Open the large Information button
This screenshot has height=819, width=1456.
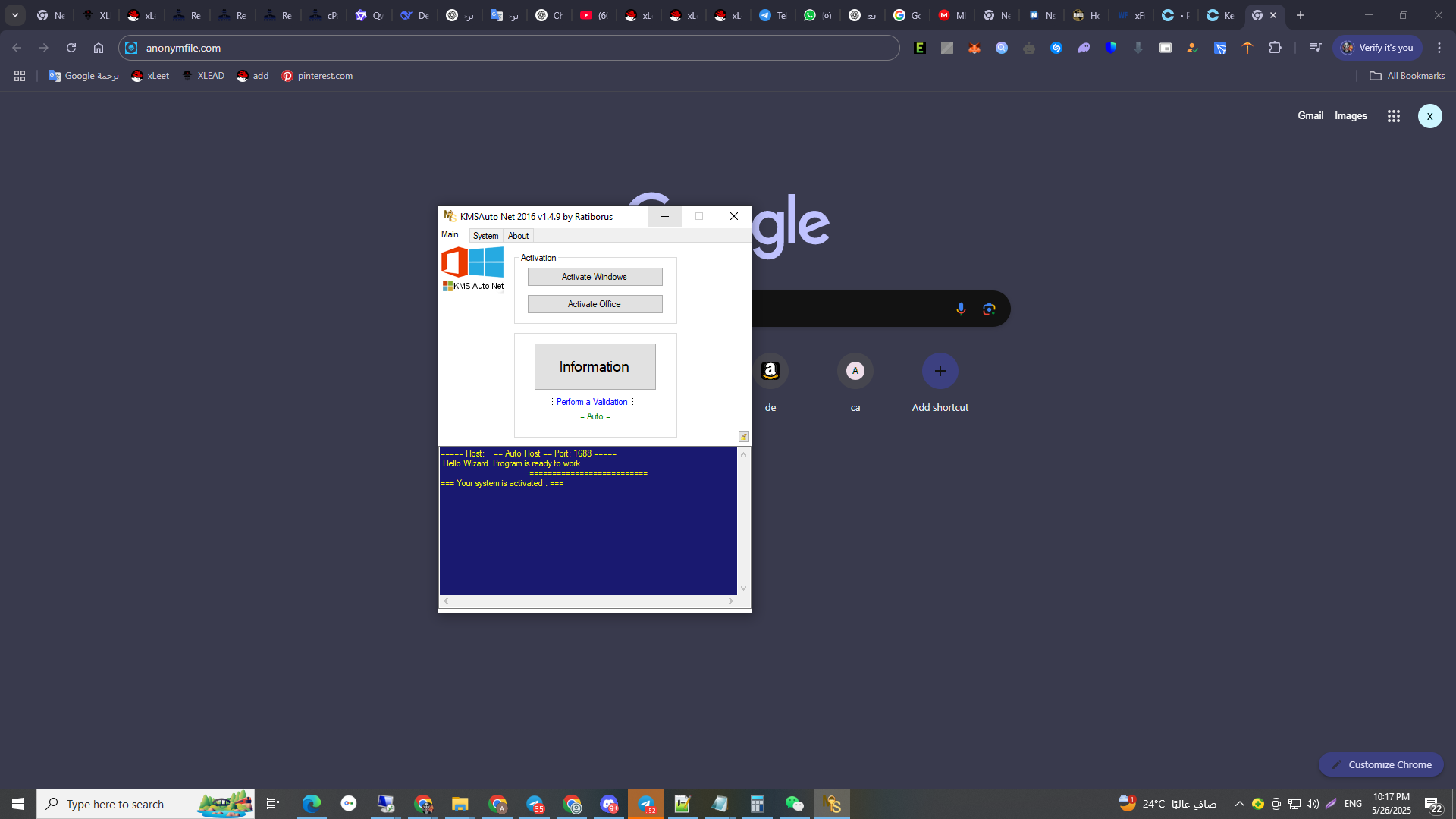pyautogui.click(x=595, y=367)
